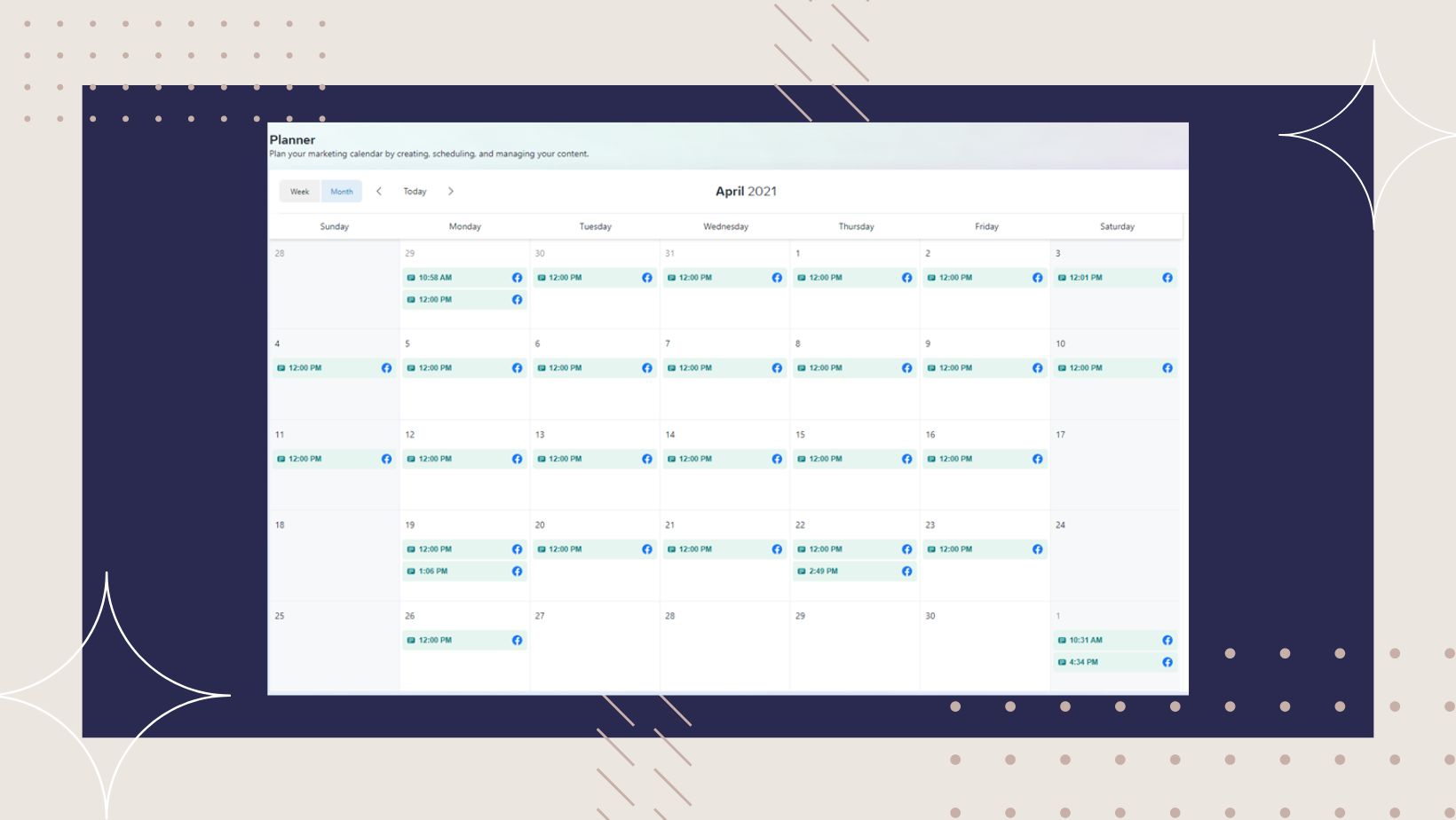Click the post type icon on April 15 post
This screenshot has width=1456, height=820.
(x=801, y=459)
